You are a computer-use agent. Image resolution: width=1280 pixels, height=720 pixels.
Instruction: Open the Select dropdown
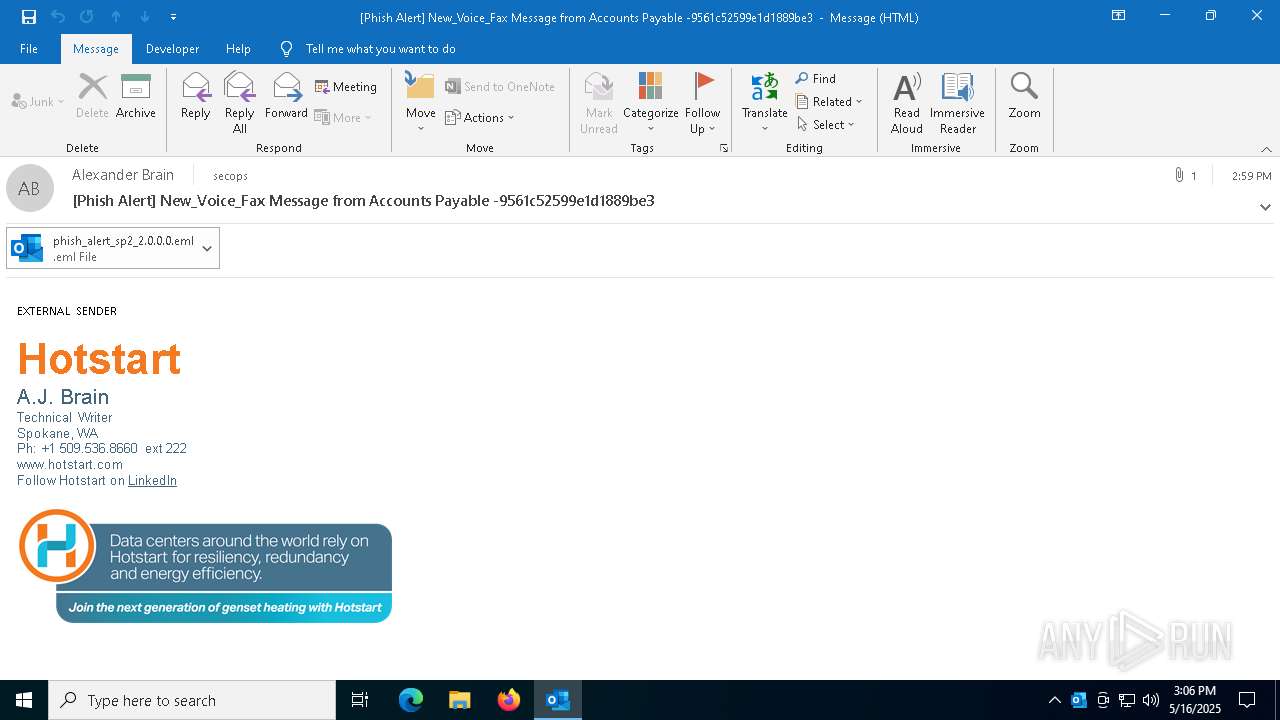click(x=826, y=124)
